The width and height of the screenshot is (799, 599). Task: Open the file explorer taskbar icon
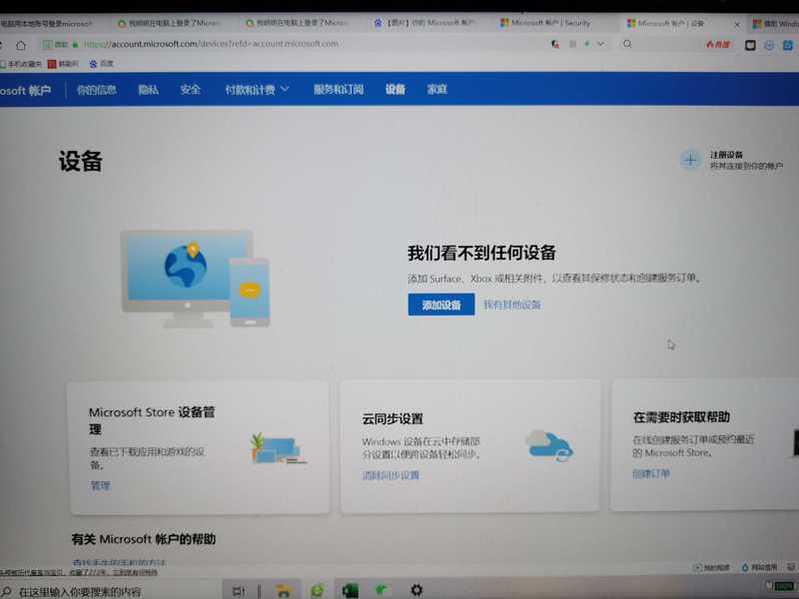[283, 591]
